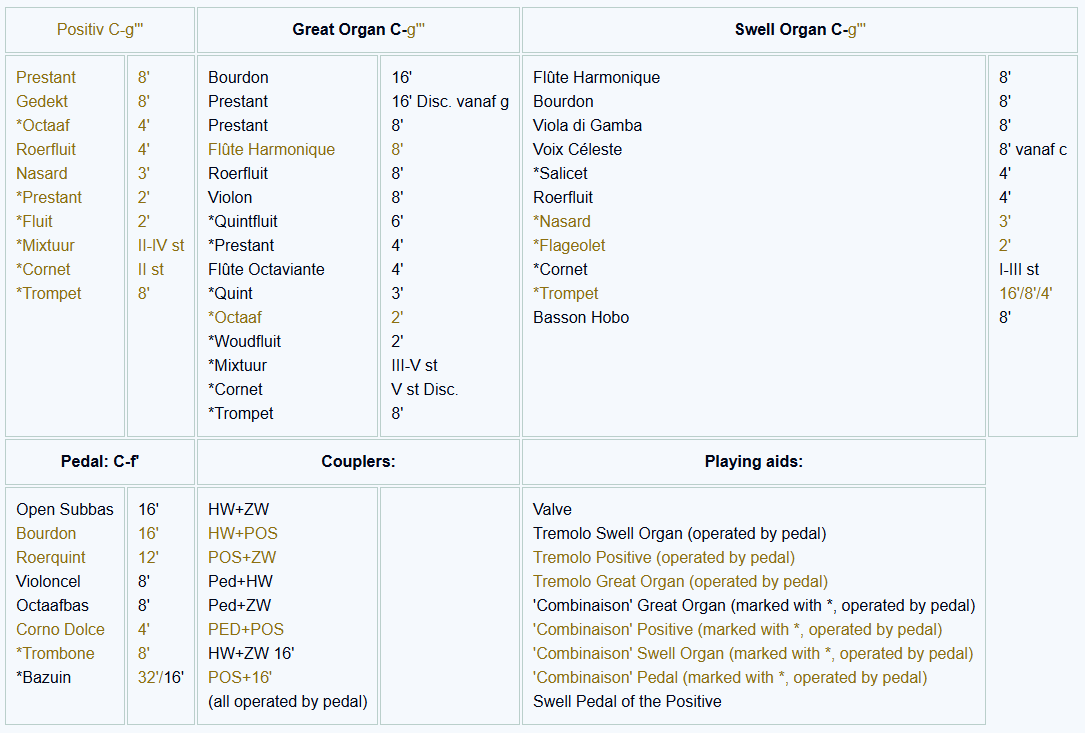Open the POS+ZW coupler link
The image size is (1085, 733).
tap(242, 557)
